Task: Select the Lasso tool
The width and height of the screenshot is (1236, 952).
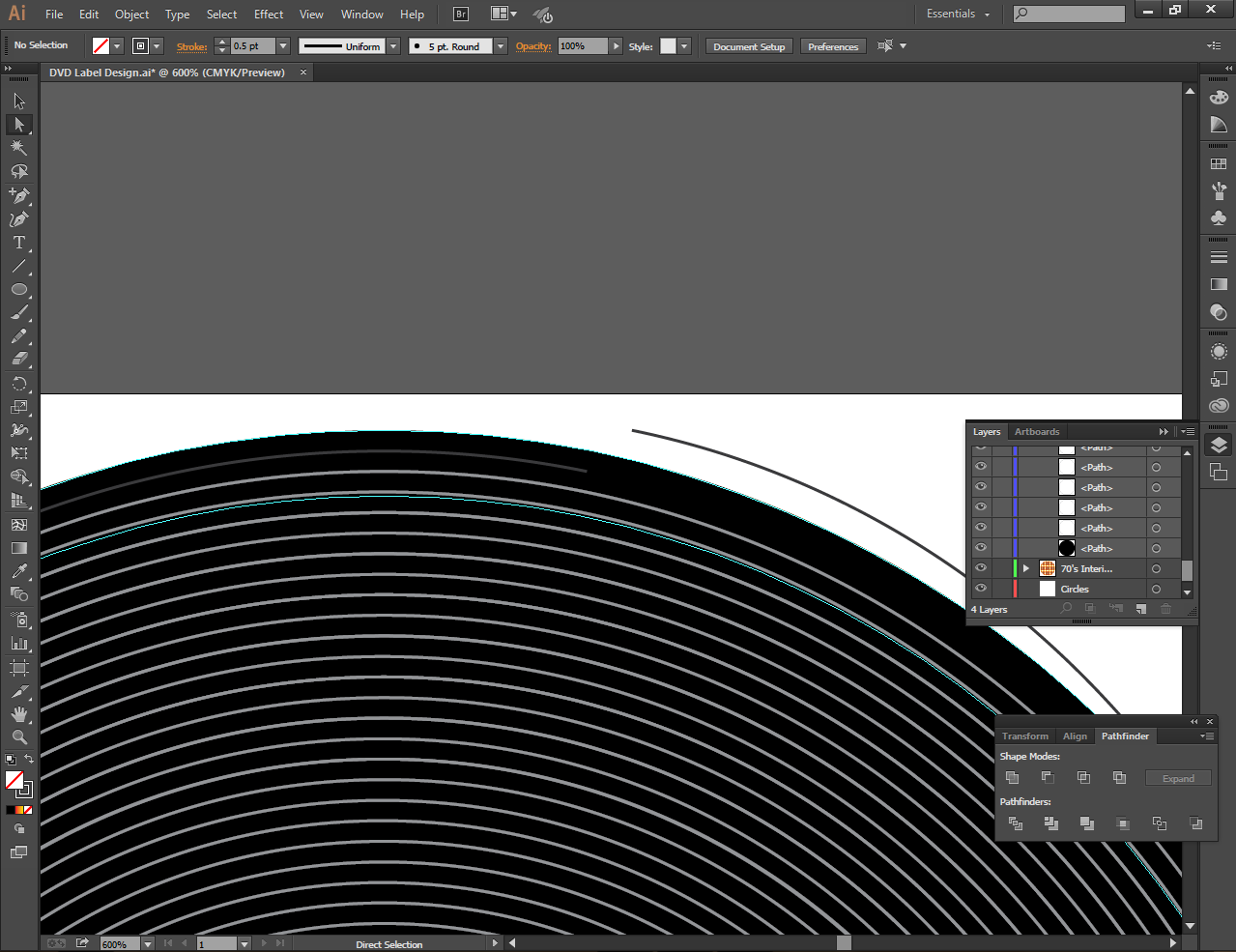Action: pos(19,172)
